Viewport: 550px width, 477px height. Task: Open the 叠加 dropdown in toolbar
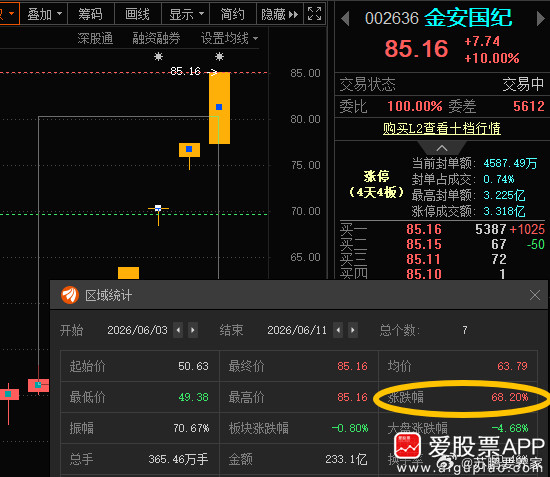44,14
